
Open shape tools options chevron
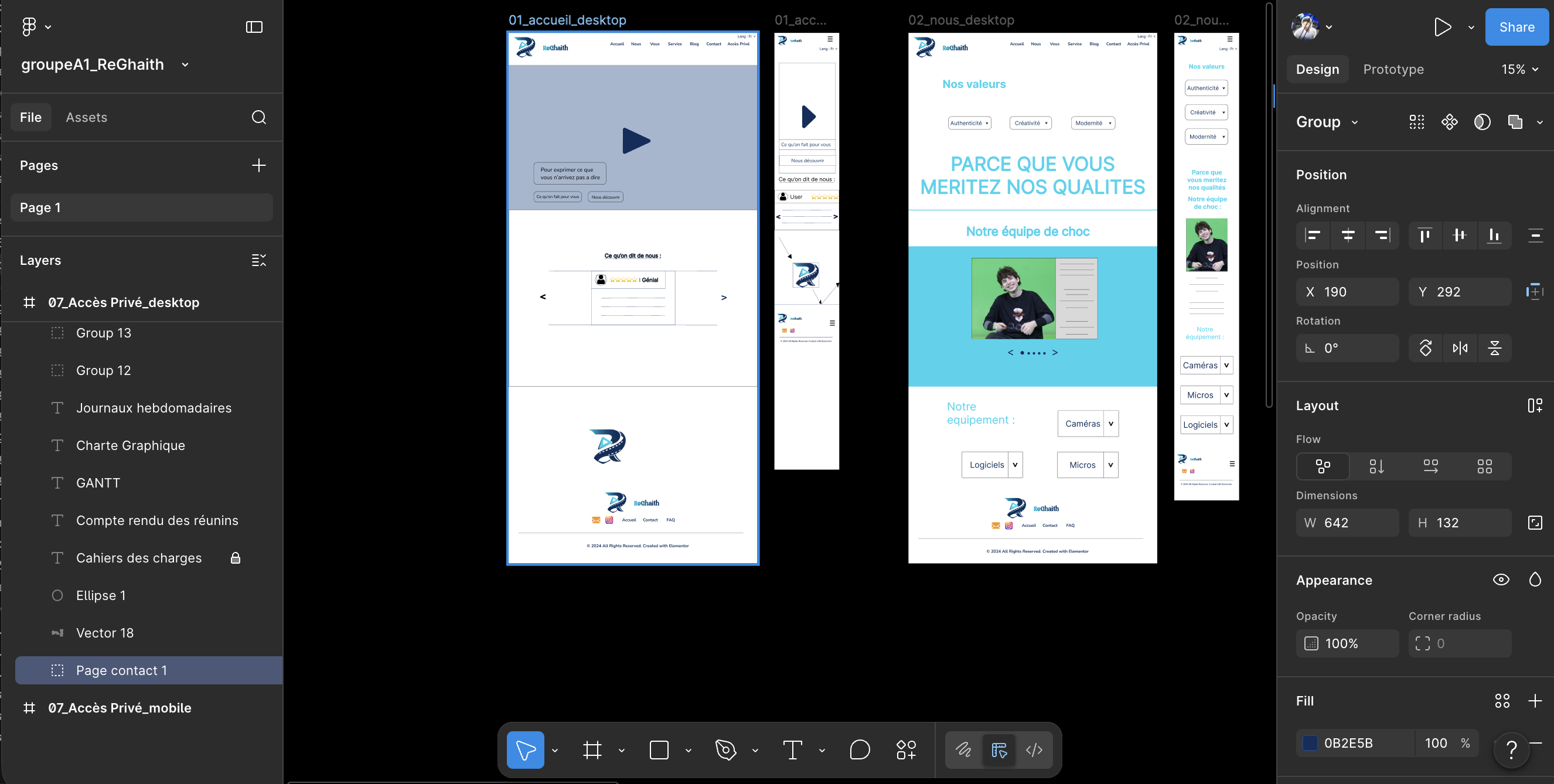tap(689, 750)
